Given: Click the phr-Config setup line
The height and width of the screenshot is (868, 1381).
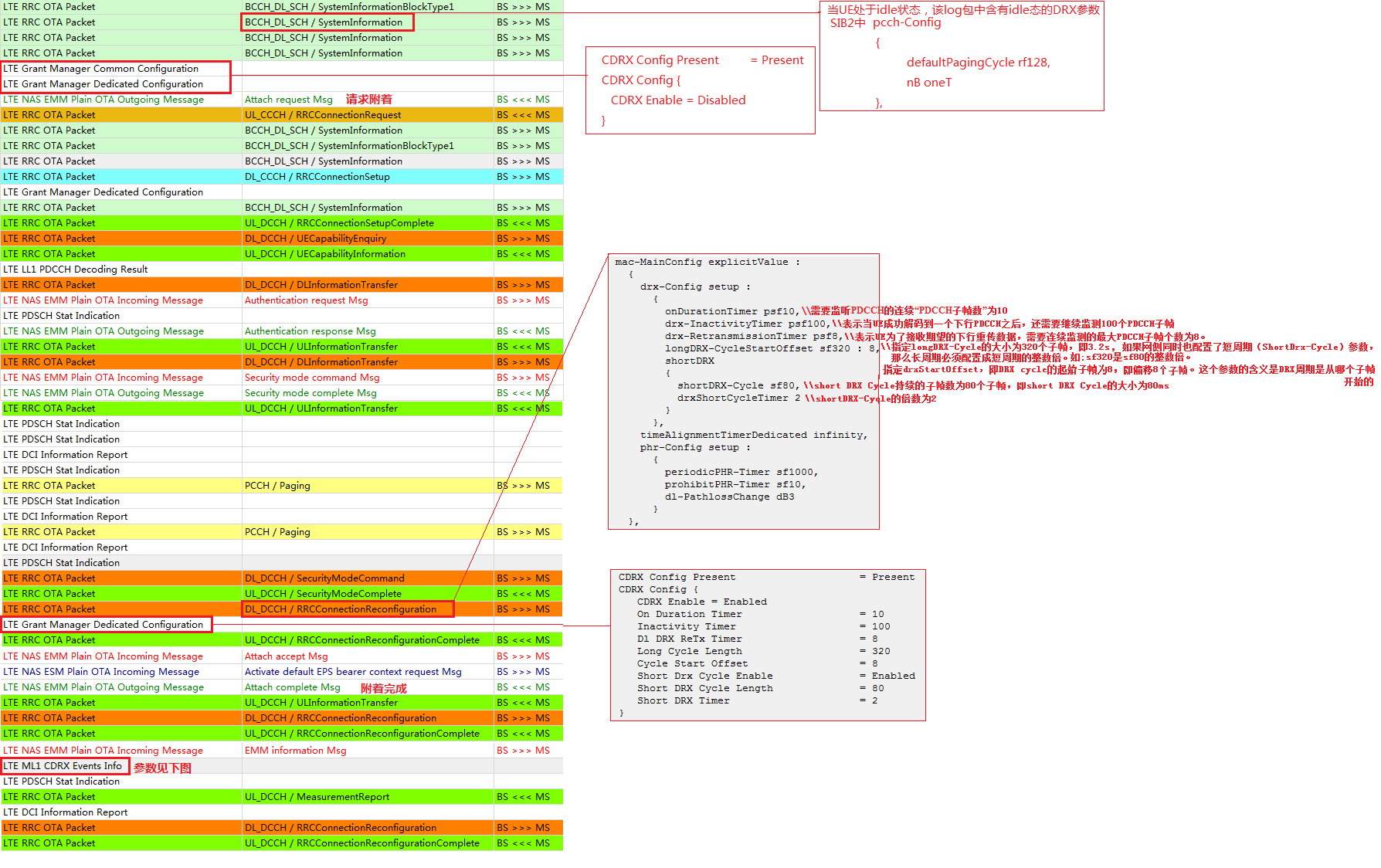Looking at the screenshot, I should click(695, 448).
